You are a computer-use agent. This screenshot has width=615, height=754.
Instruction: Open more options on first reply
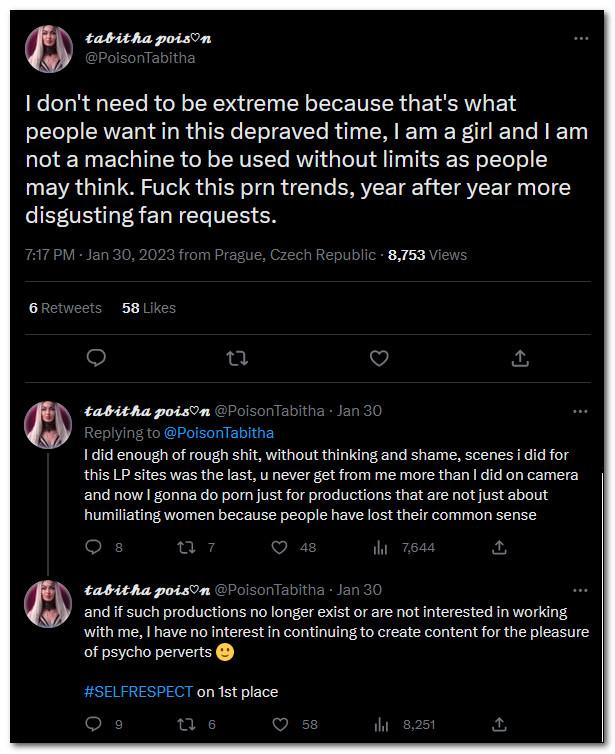(580, 411)
